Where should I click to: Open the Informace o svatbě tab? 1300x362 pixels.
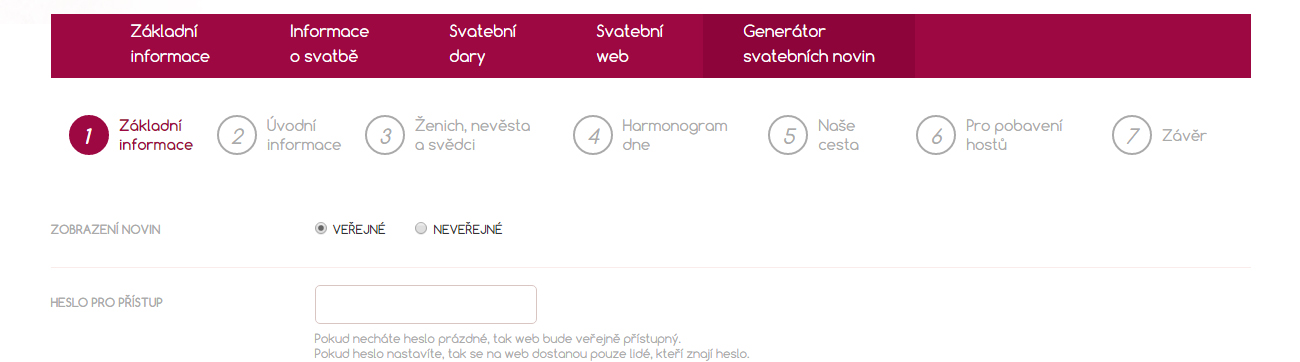coord(329,45)
